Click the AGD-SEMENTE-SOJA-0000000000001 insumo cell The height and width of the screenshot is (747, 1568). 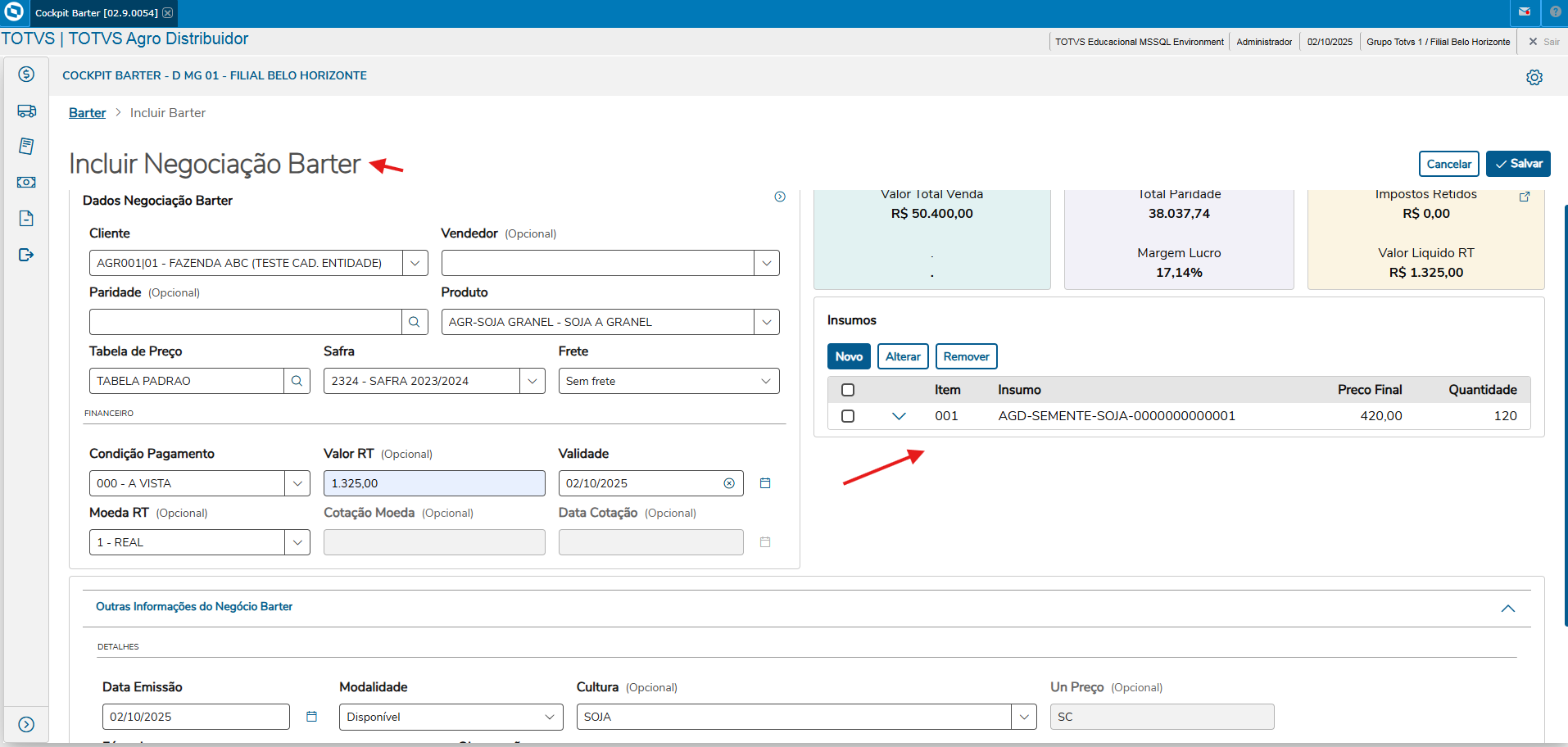coord(1117,416)
